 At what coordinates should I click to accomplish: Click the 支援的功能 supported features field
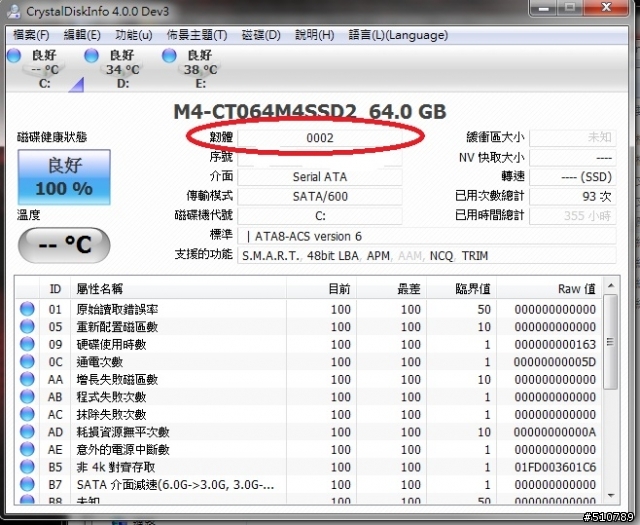[x=427, y=256]
